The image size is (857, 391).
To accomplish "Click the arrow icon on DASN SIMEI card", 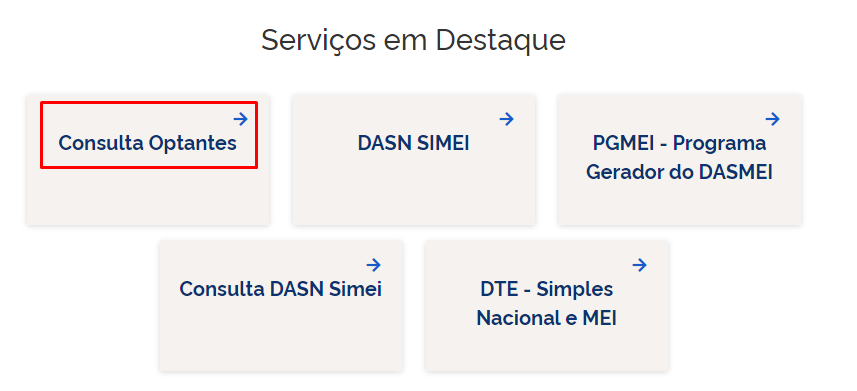I will 507,119.
